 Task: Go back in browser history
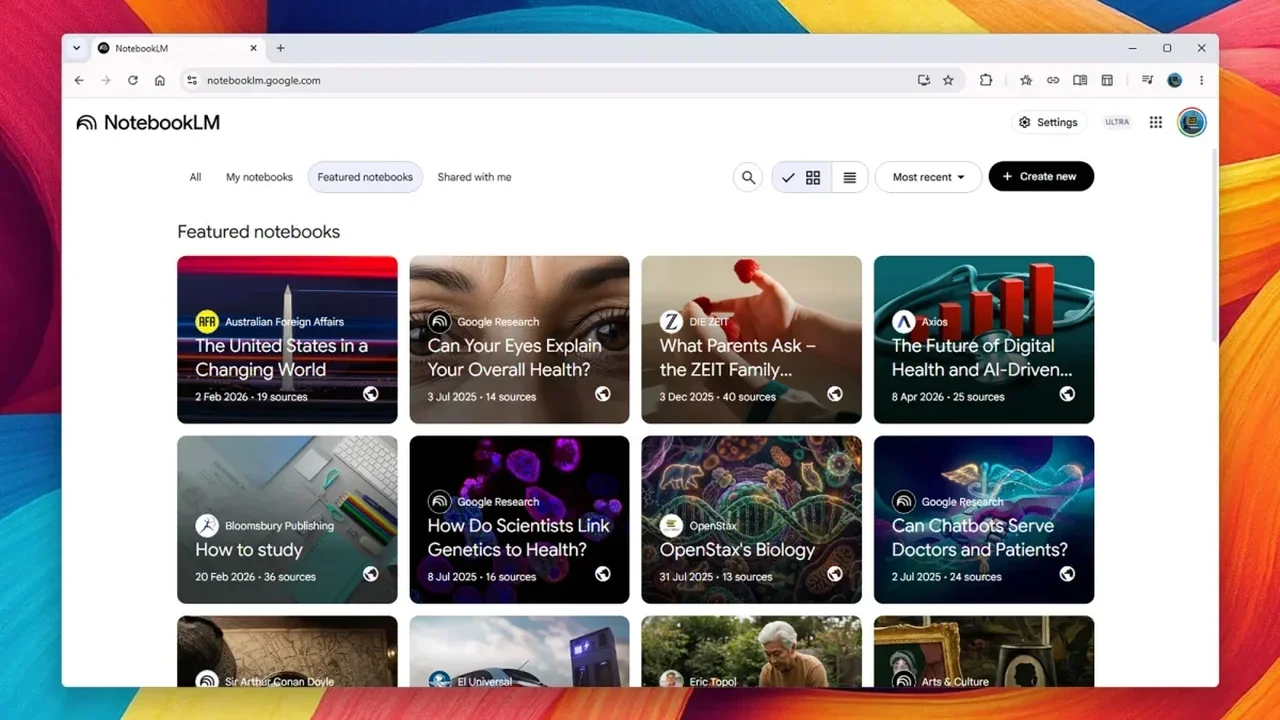pyautogui.click(x=79, y=80)
